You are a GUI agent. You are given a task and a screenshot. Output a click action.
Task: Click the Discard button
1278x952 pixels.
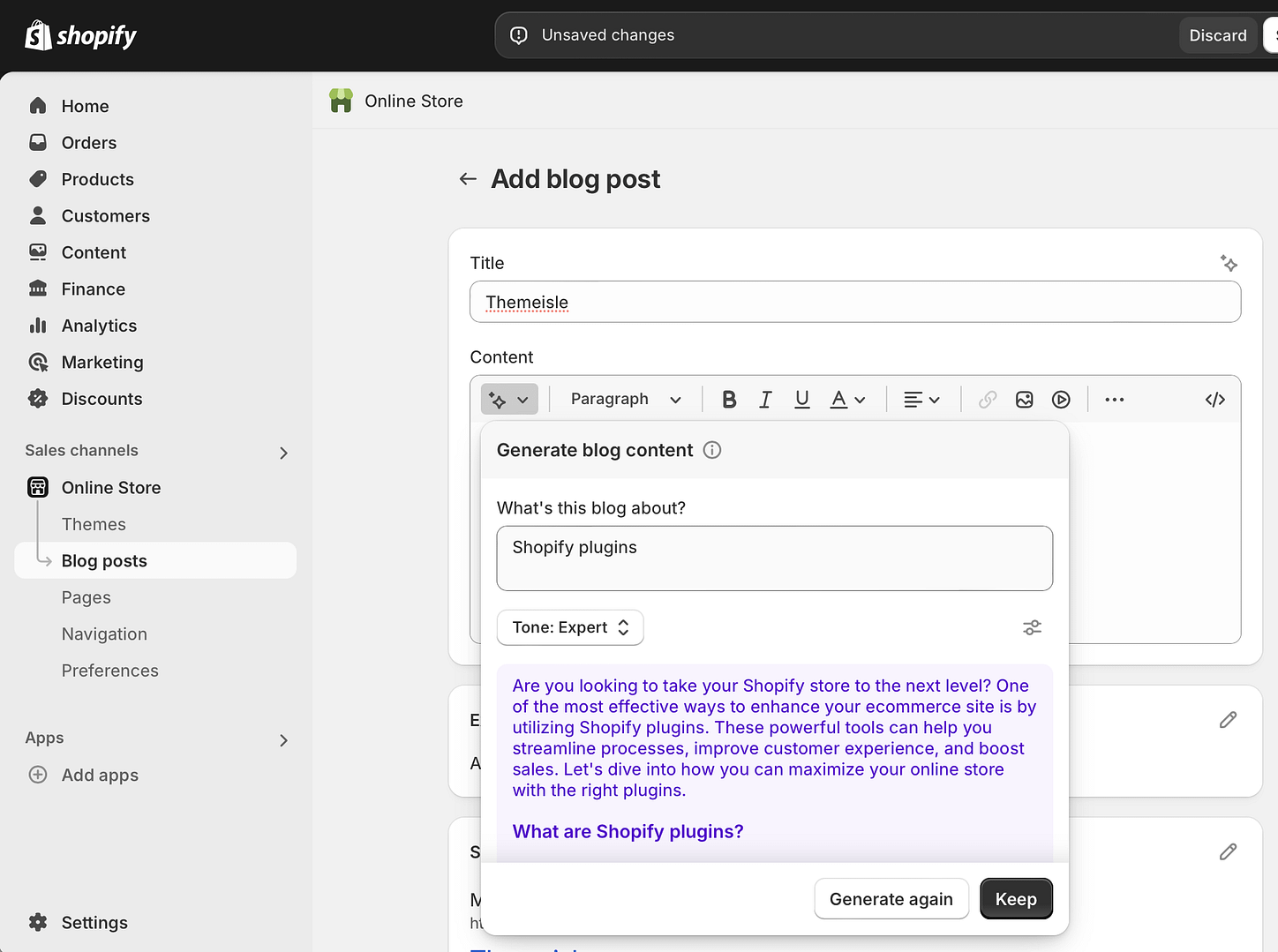point(1217,35)
